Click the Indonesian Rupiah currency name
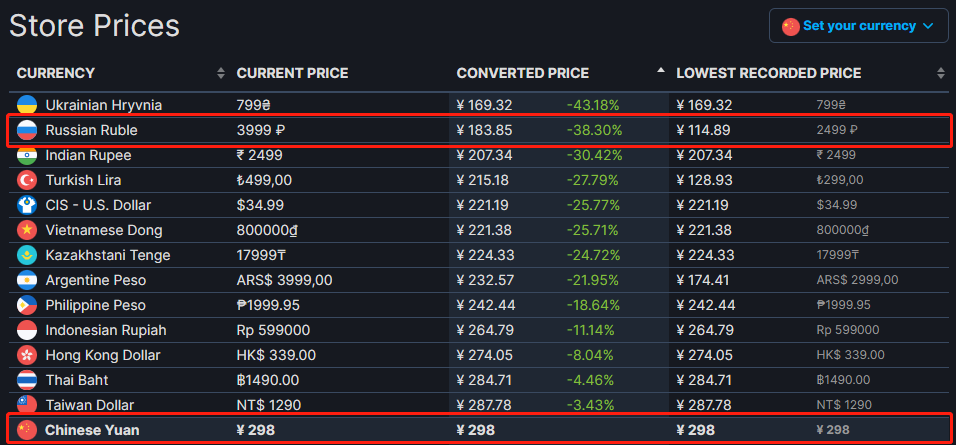The width and height of the screenshot is (956, 445). 106,330
